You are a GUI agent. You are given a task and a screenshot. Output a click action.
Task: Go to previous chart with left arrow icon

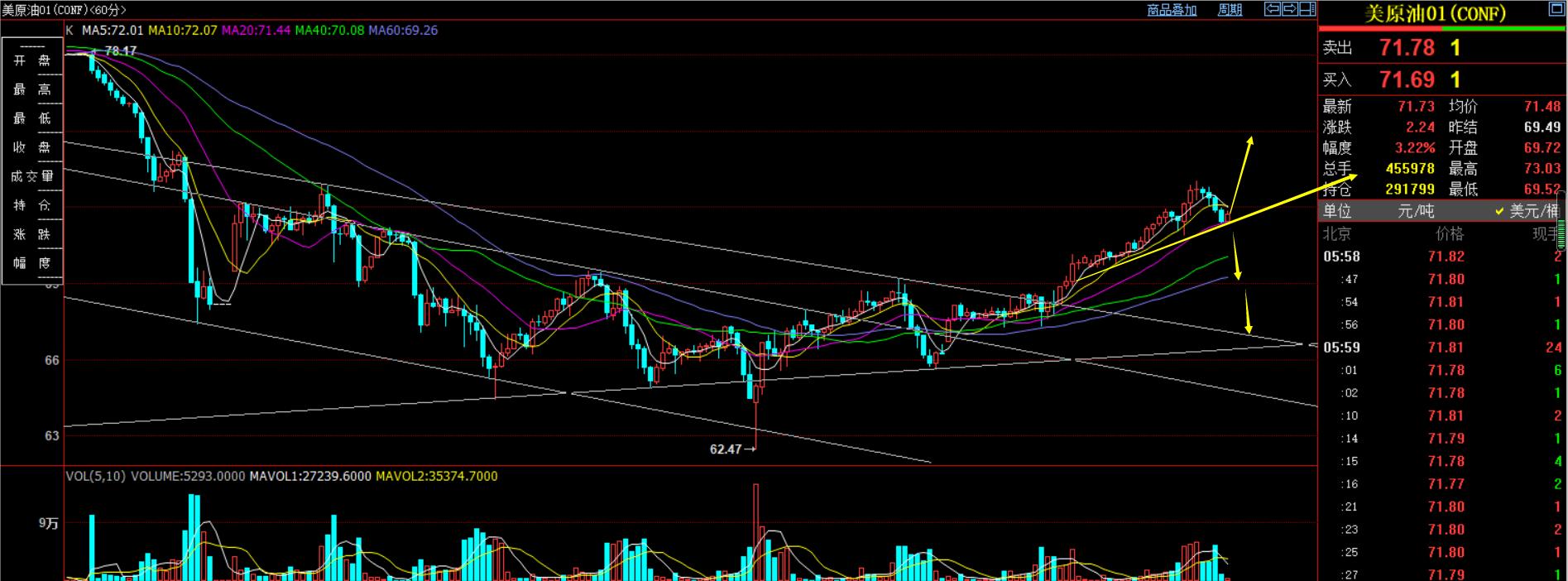(1273, 9)
